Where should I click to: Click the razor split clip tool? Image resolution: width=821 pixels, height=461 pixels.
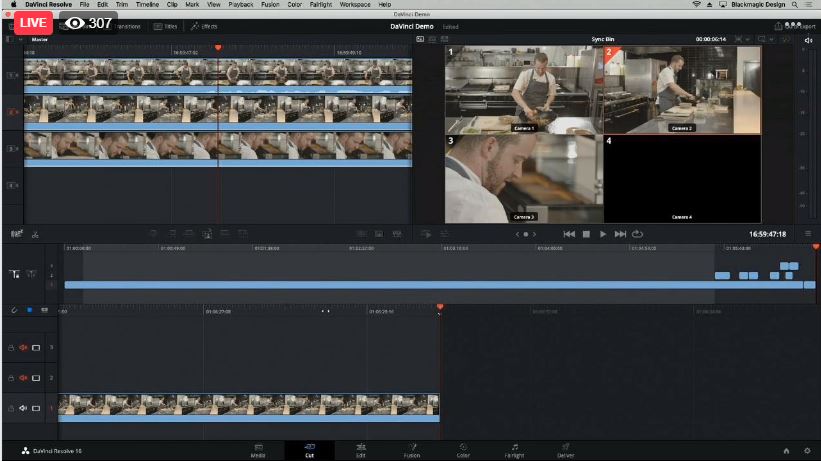[35, 234]
